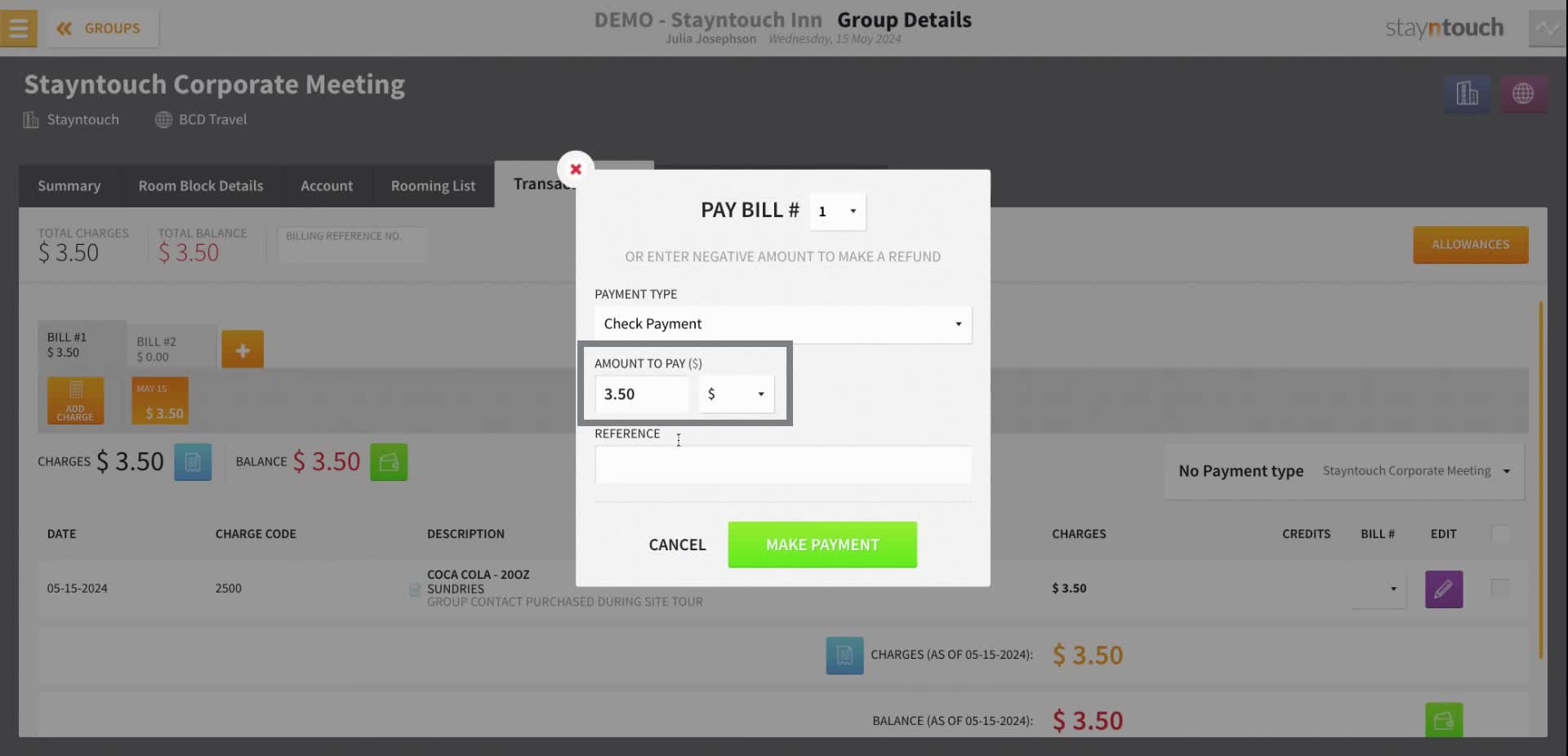1568x756 pixels.
Task: Select the Bill #1 tab
Action: point(82,345)
